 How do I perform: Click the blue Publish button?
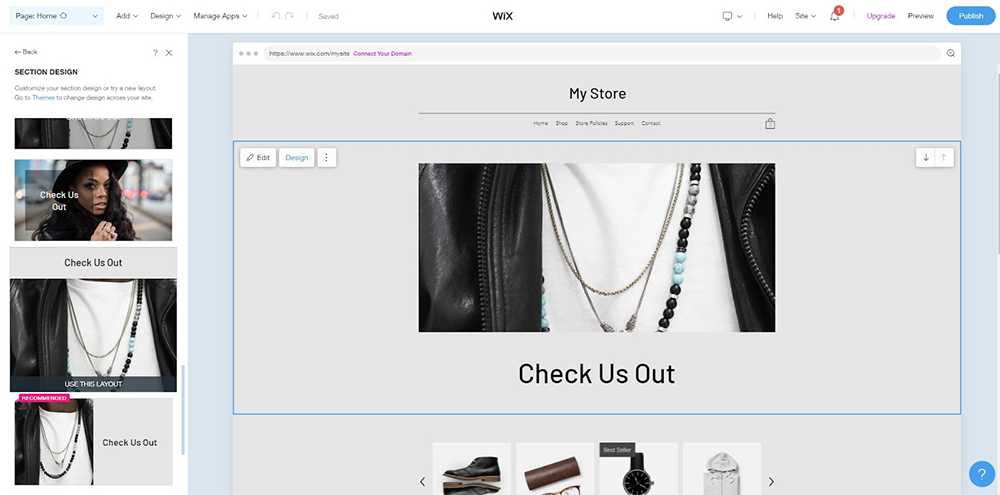click(970, 16)
